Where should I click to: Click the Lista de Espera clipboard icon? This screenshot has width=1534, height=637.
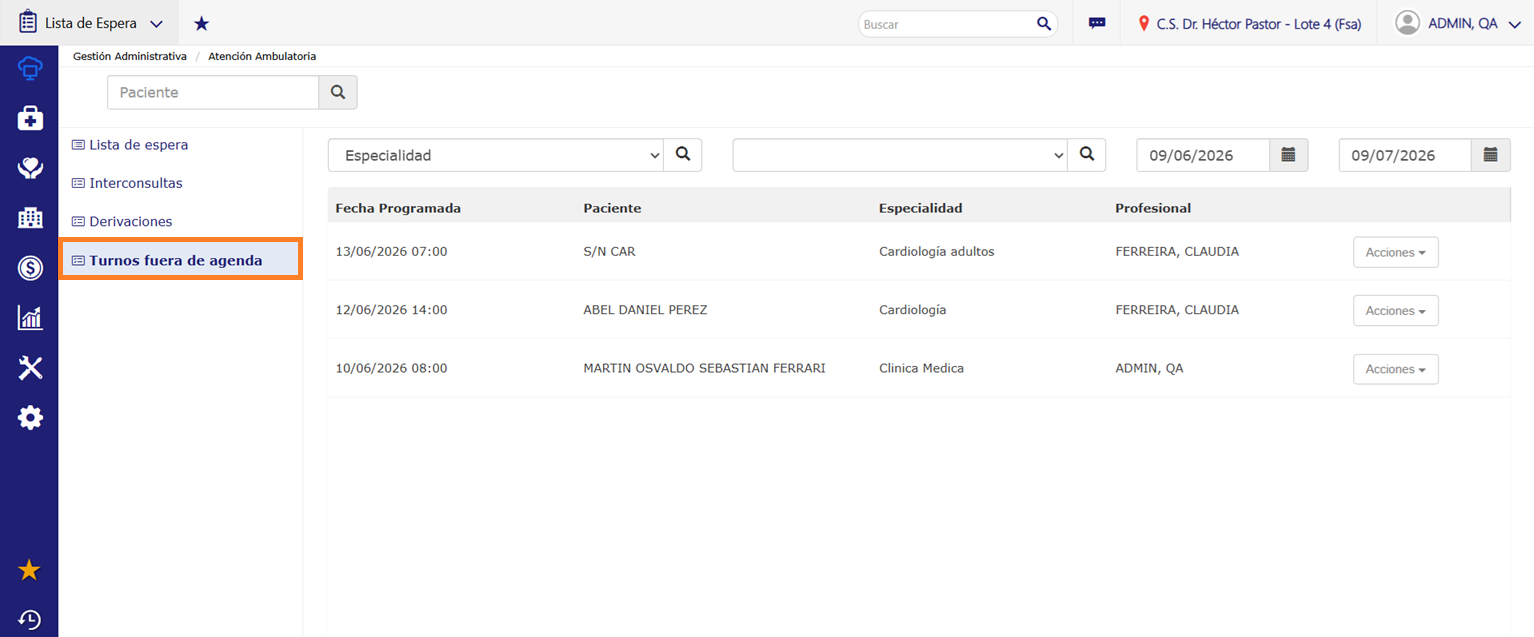(28, 22)
